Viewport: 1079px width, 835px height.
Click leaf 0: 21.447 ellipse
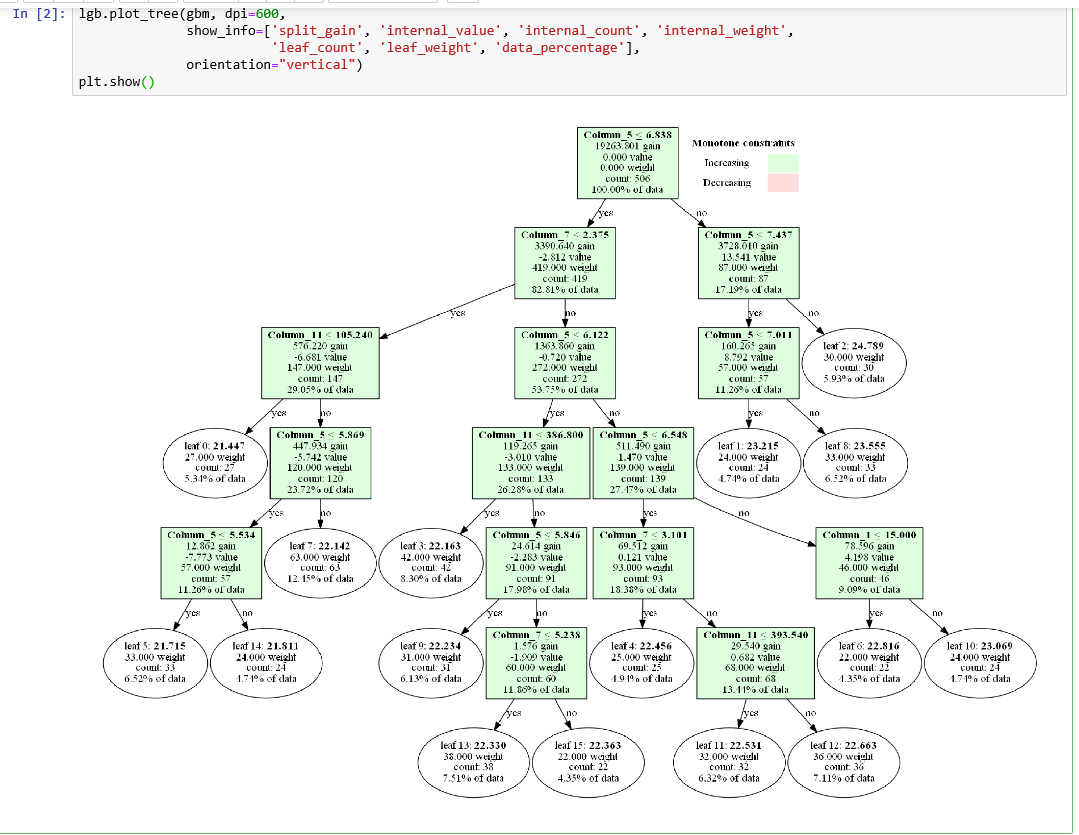tap(215, 463)
